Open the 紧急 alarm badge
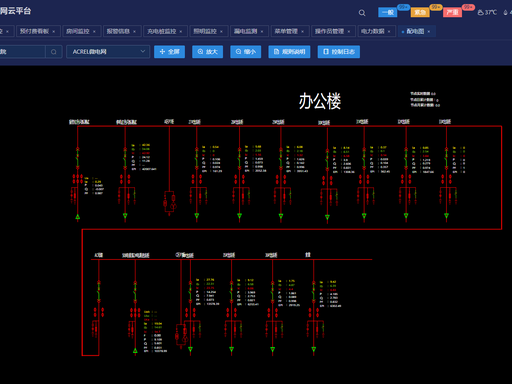The width and height of the screenshot is (512, 384). (x=420, y=12)
